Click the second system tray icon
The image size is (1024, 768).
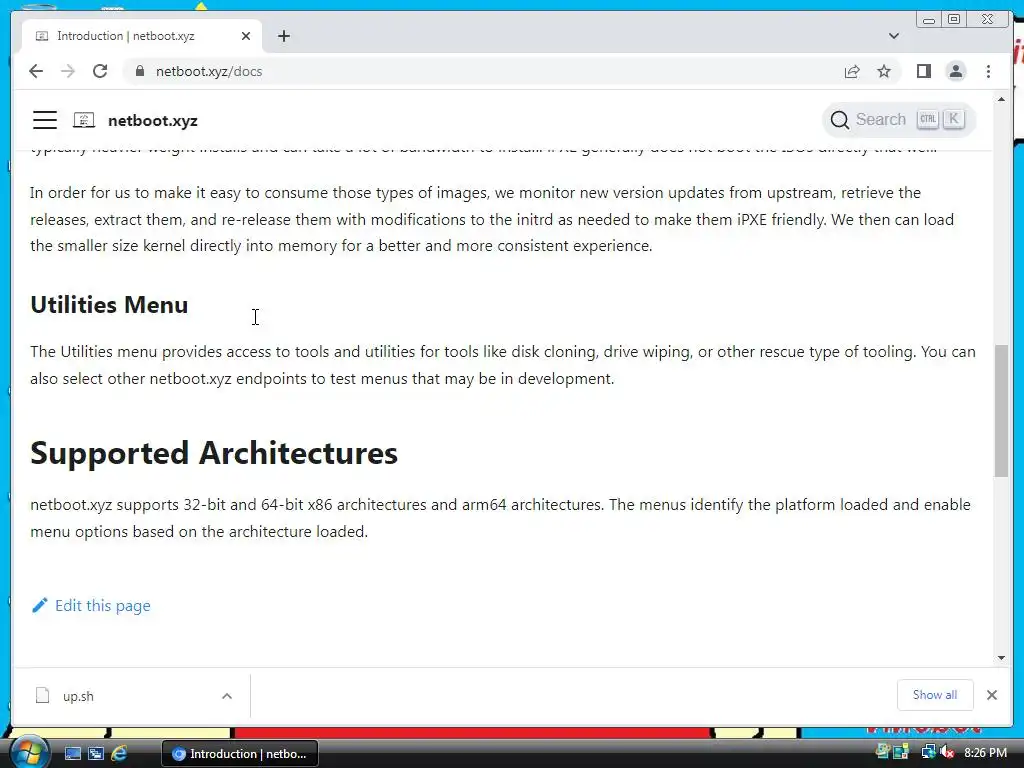click(901, 752)
